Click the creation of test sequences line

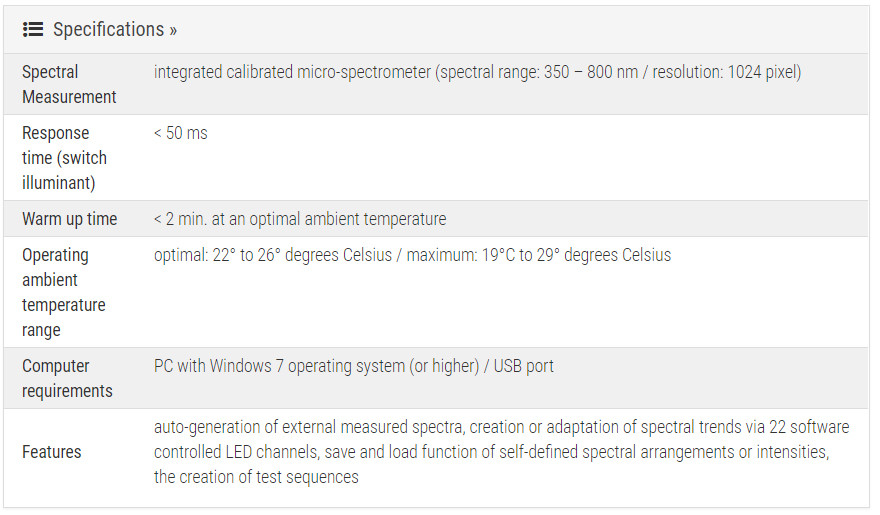tap(256, 477)
